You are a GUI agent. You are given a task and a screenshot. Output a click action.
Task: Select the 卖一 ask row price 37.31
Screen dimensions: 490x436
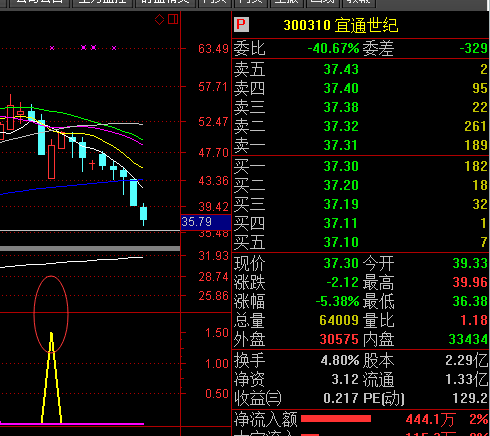340,145
